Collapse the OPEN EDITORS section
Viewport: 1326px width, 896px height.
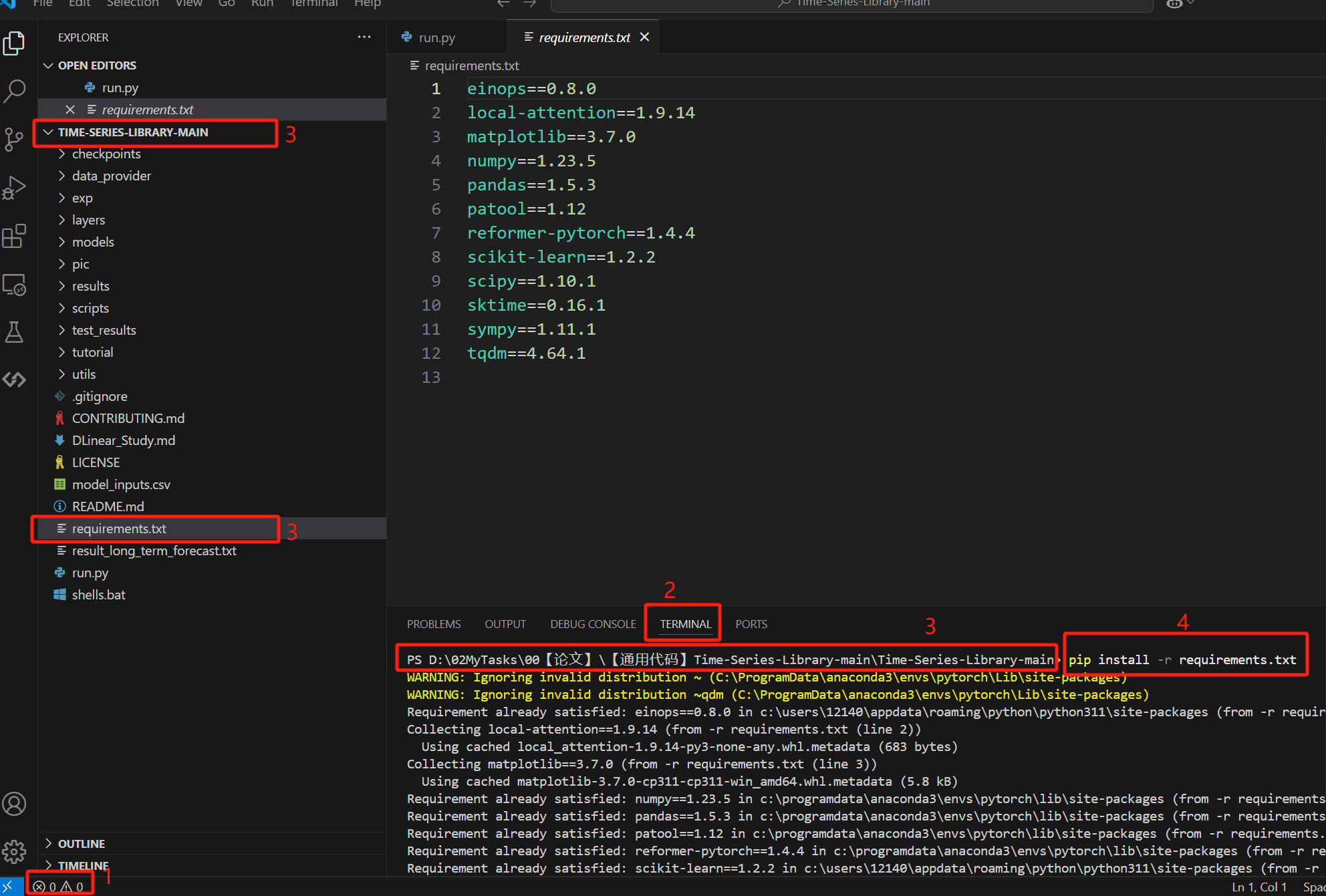[x=96, y=65]
